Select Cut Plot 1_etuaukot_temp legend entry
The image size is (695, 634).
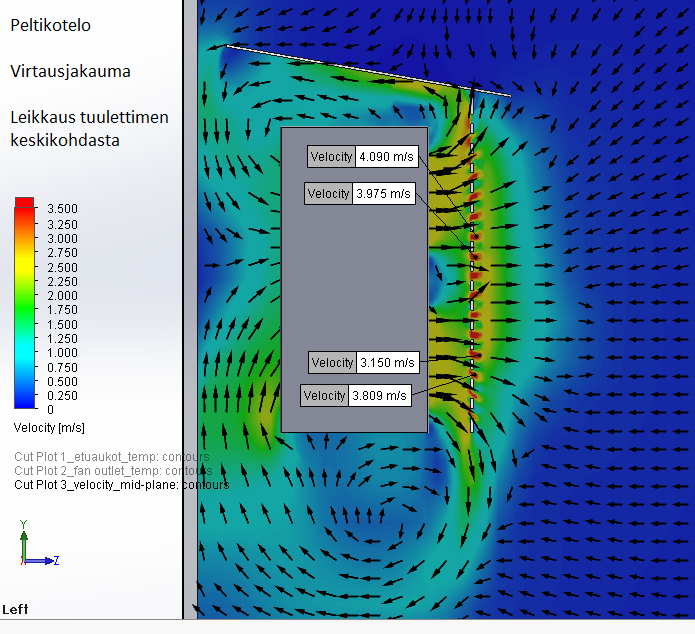coord(111,457)
